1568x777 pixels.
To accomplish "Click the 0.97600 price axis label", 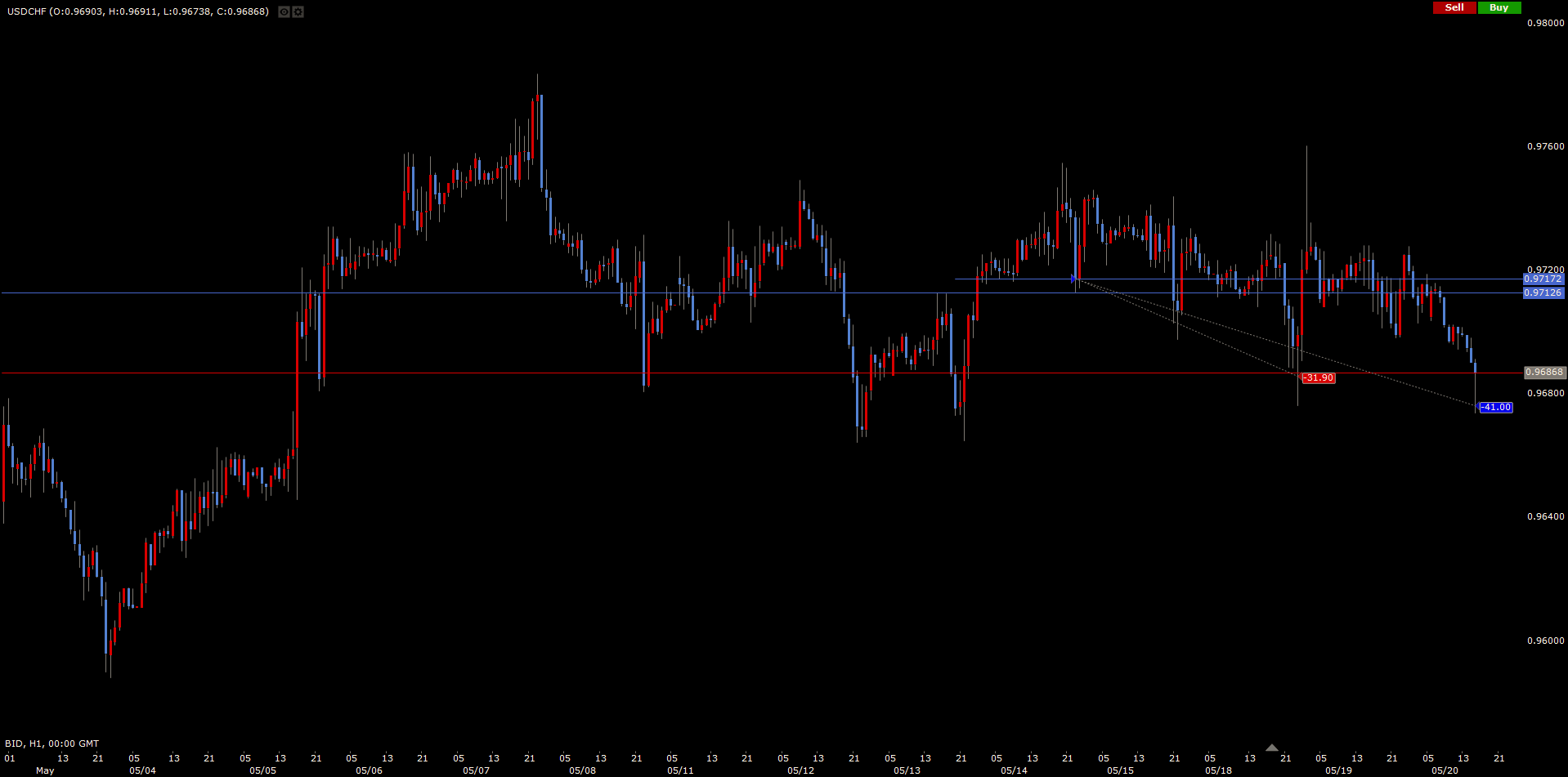I will 1545,147.
